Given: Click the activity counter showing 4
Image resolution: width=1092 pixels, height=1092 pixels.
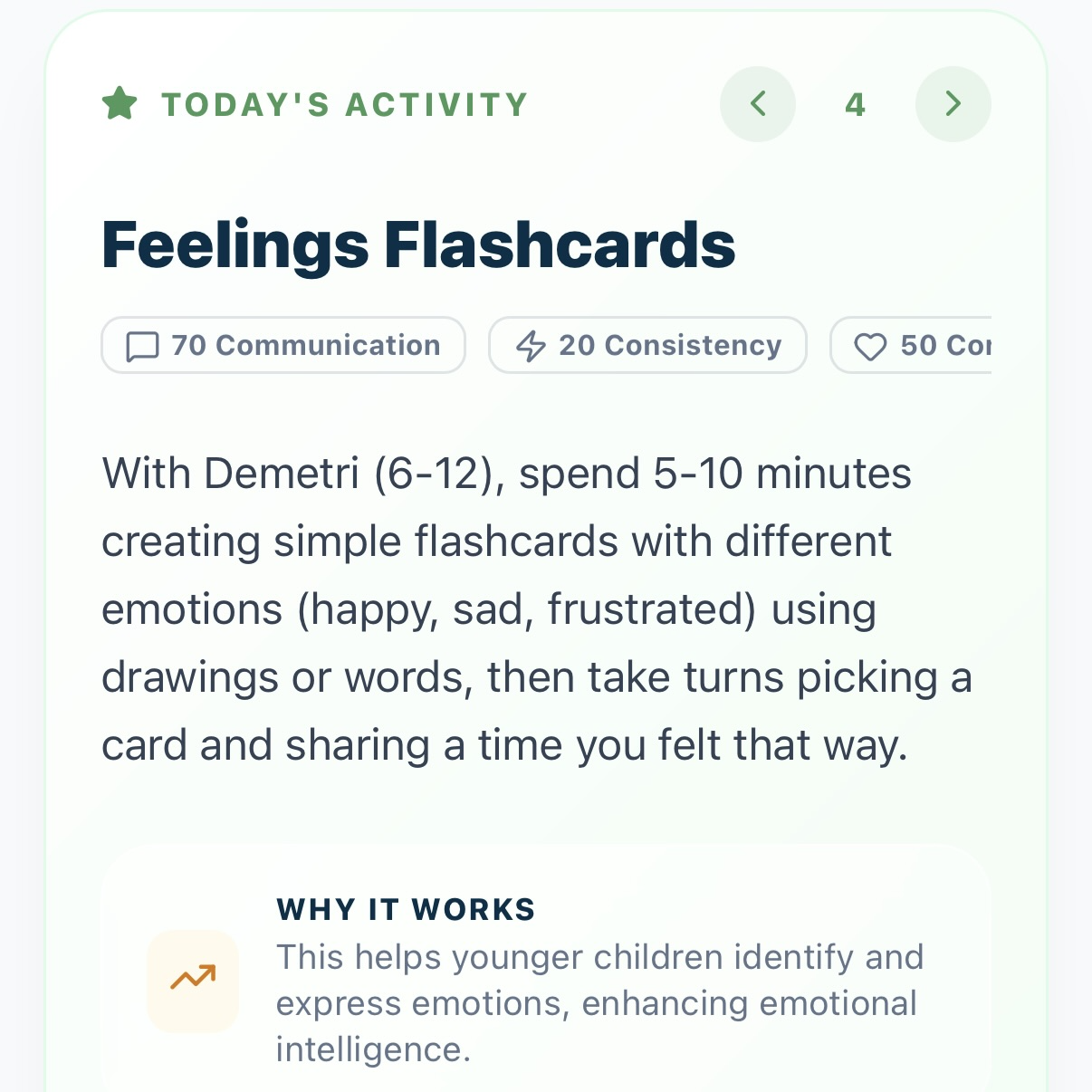Looking at the screenshot, I should [855, 103].
